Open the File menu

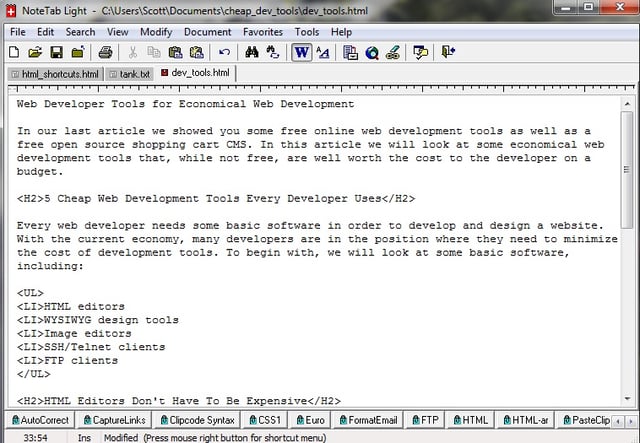click(18, 32)
